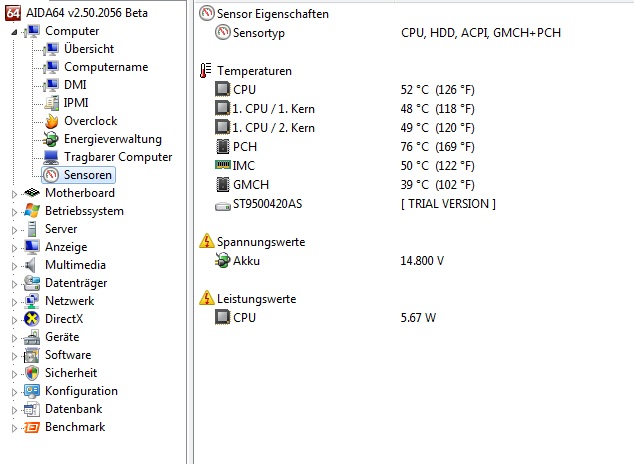The height and width of the screenshot is (464, 634).
Task: Click the Sicherheit shield icon
Action: [32, 373]
